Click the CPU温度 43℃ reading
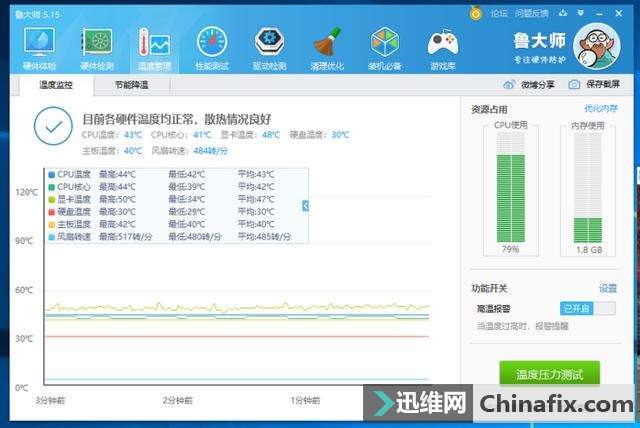The width and height of the screenshot is (640, 428). (112, 135)
